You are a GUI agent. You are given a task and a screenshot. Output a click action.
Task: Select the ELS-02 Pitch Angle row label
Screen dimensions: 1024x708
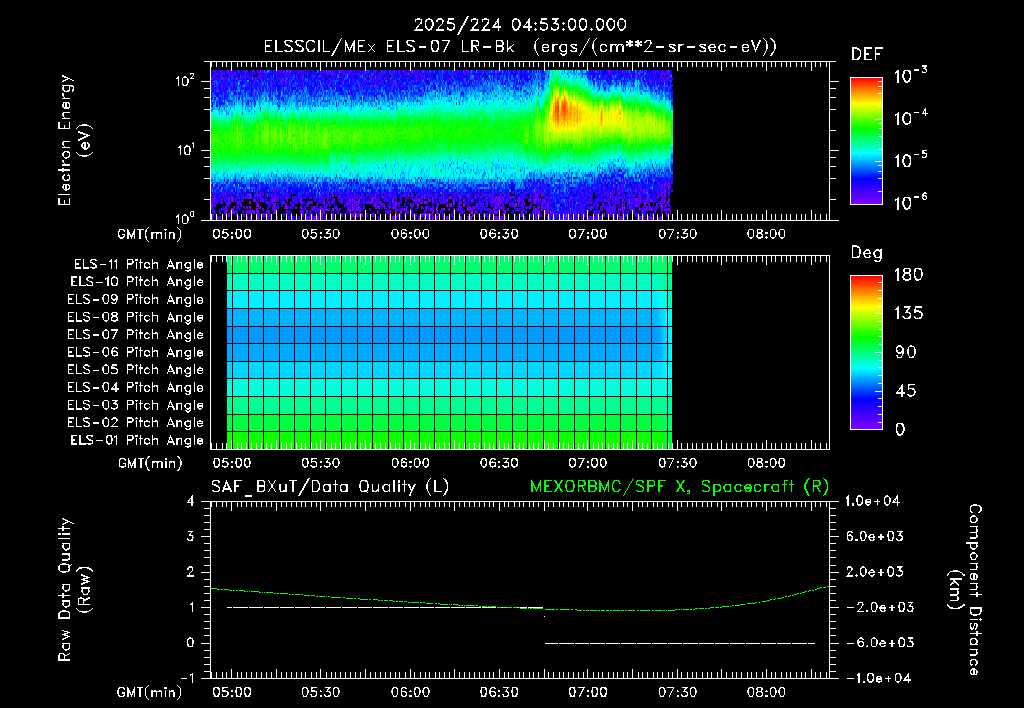point(136,423)
